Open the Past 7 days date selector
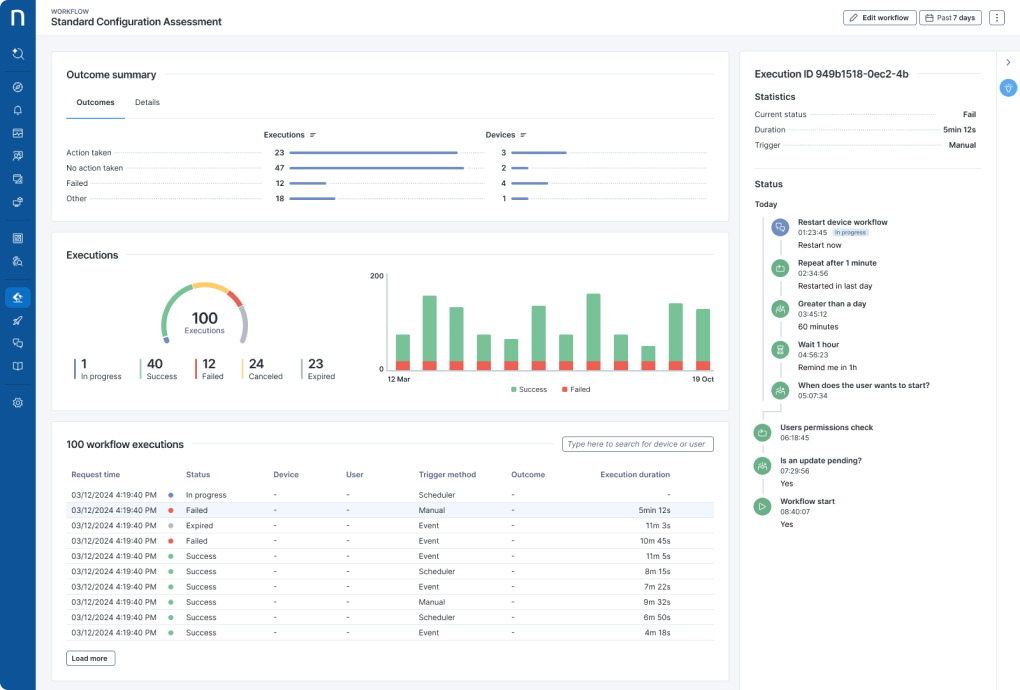Image resolution: width=1020 pixels, height=690 pixels. pos(950,18)
